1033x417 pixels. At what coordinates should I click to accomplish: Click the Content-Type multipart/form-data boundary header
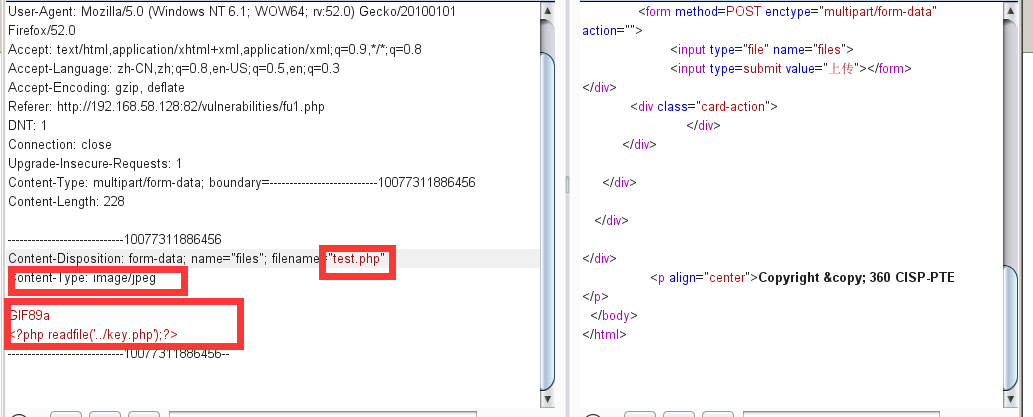click(x=242, y=182)
